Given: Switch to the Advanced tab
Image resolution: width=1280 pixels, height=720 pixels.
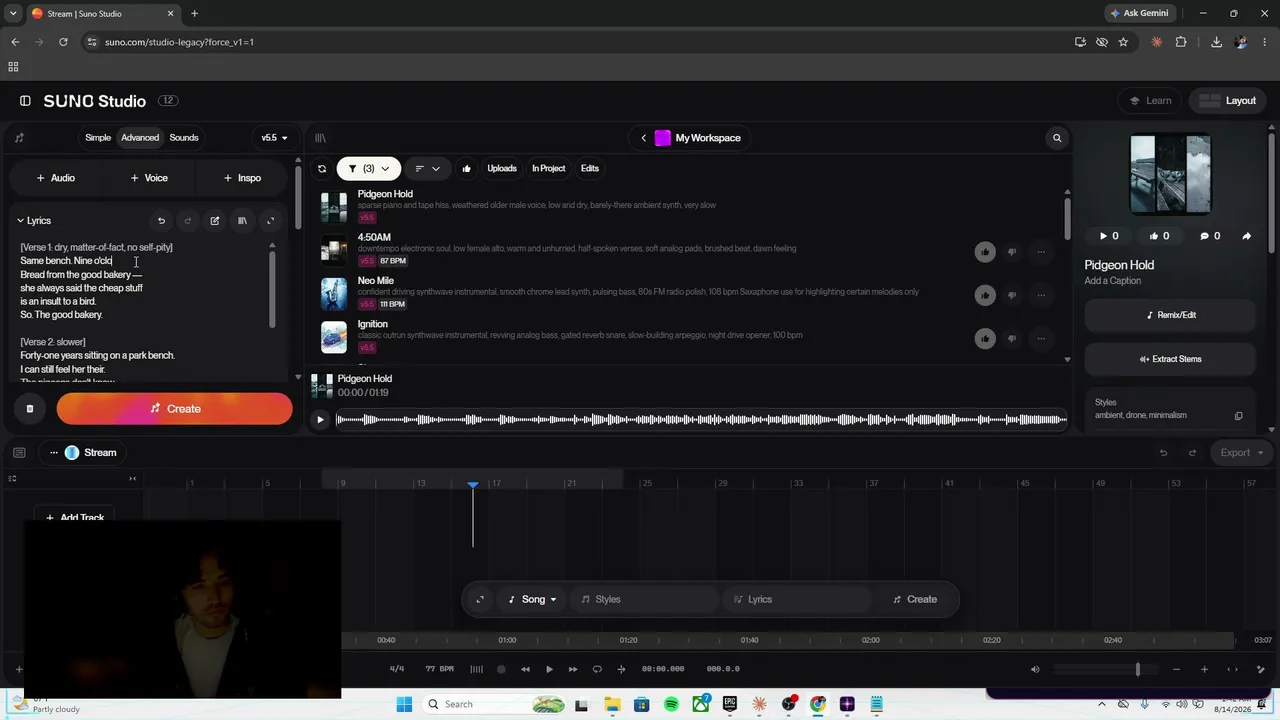Looking at the screenshot, I should pos(140,138).
